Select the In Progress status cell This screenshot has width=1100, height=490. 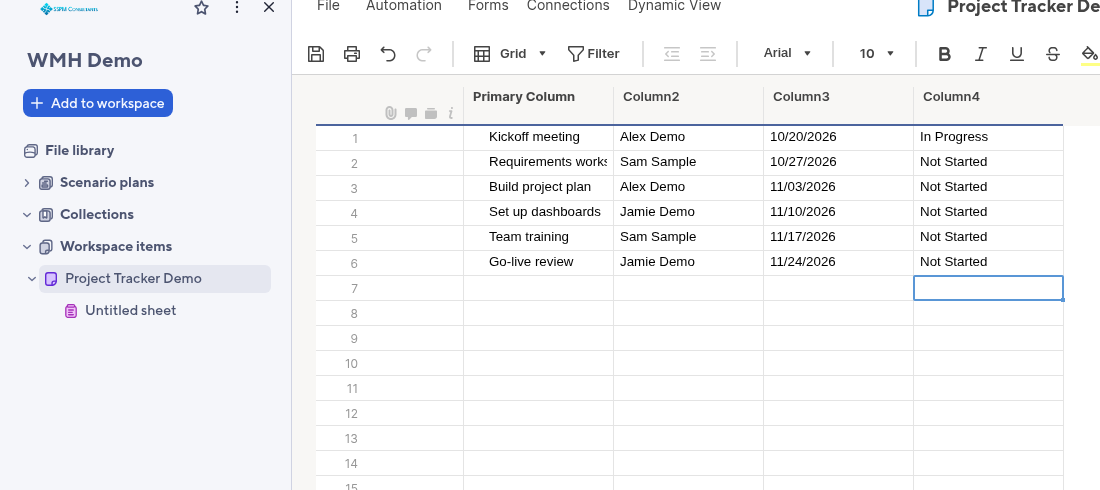pyautogui.click(x=988, y=138)
